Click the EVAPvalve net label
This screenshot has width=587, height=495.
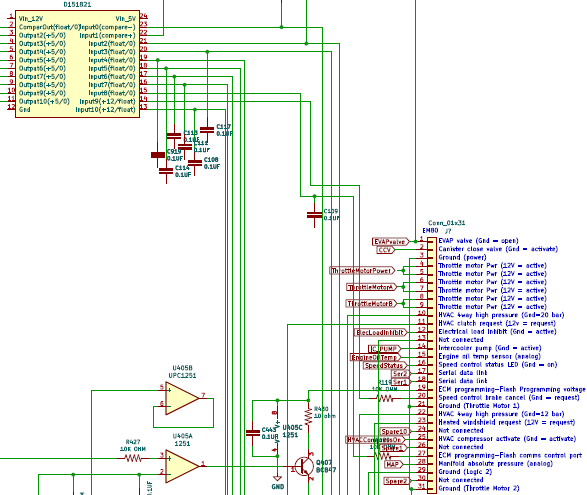(391, 242)
